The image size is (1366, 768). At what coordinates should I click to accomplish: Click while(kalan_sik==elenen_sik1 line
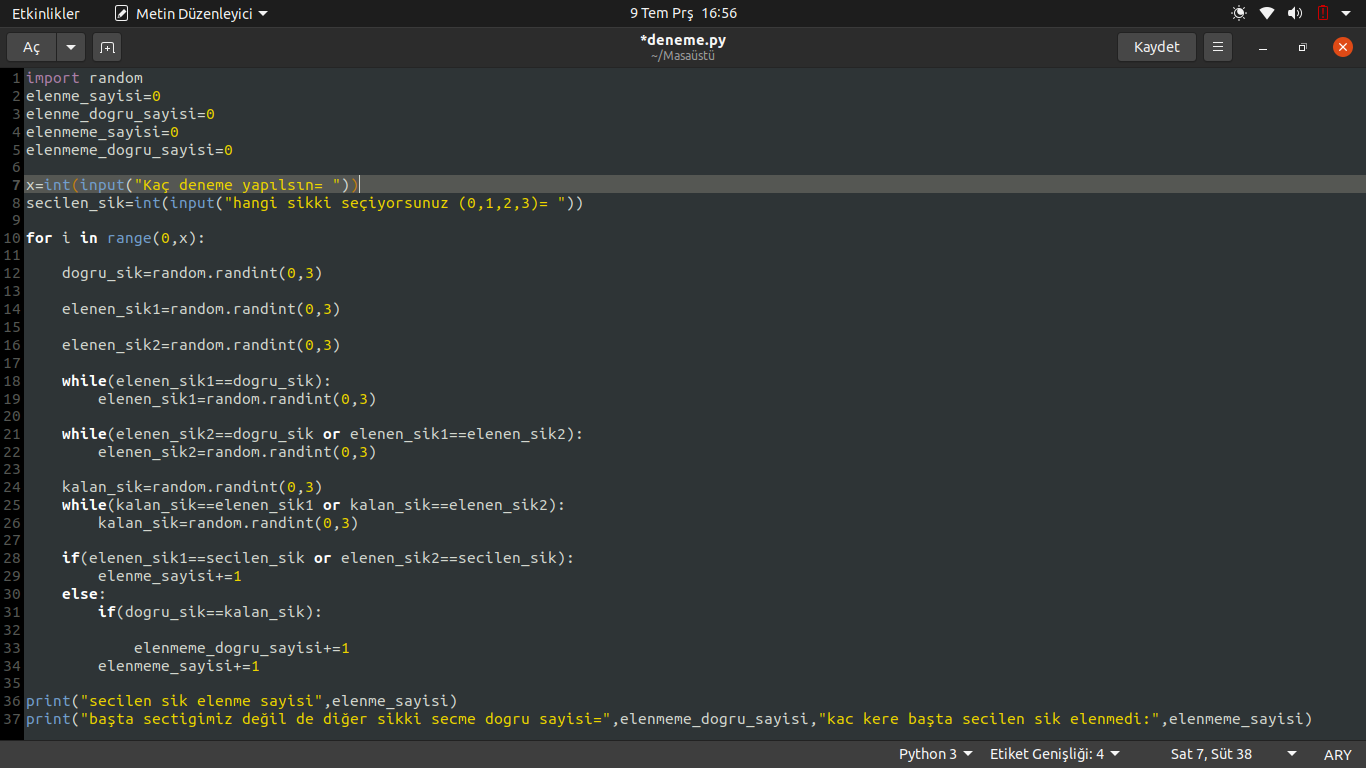coord(313,505)
